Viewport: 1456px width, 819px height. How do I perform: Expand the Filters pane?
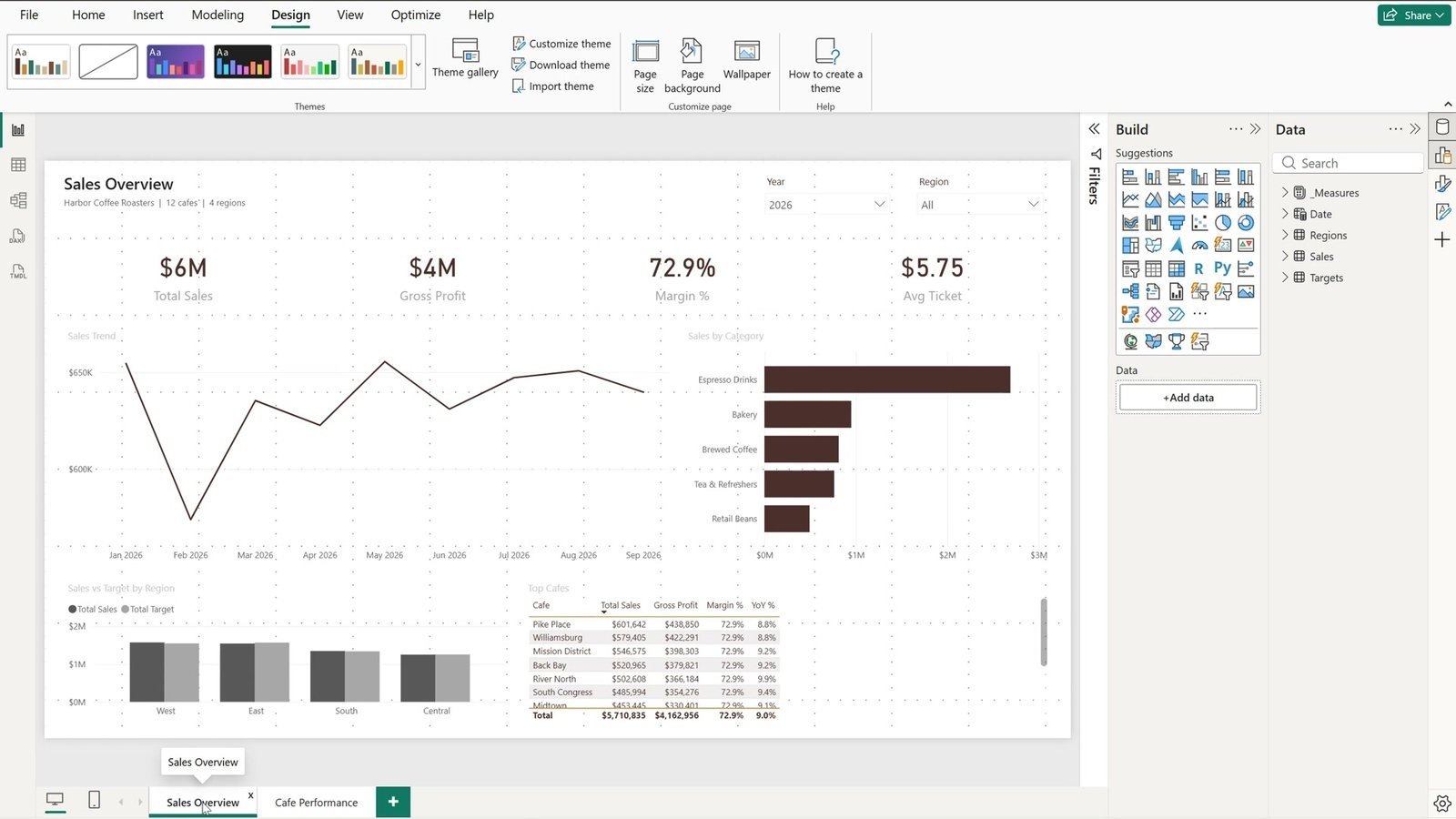tap(1094, 129)
